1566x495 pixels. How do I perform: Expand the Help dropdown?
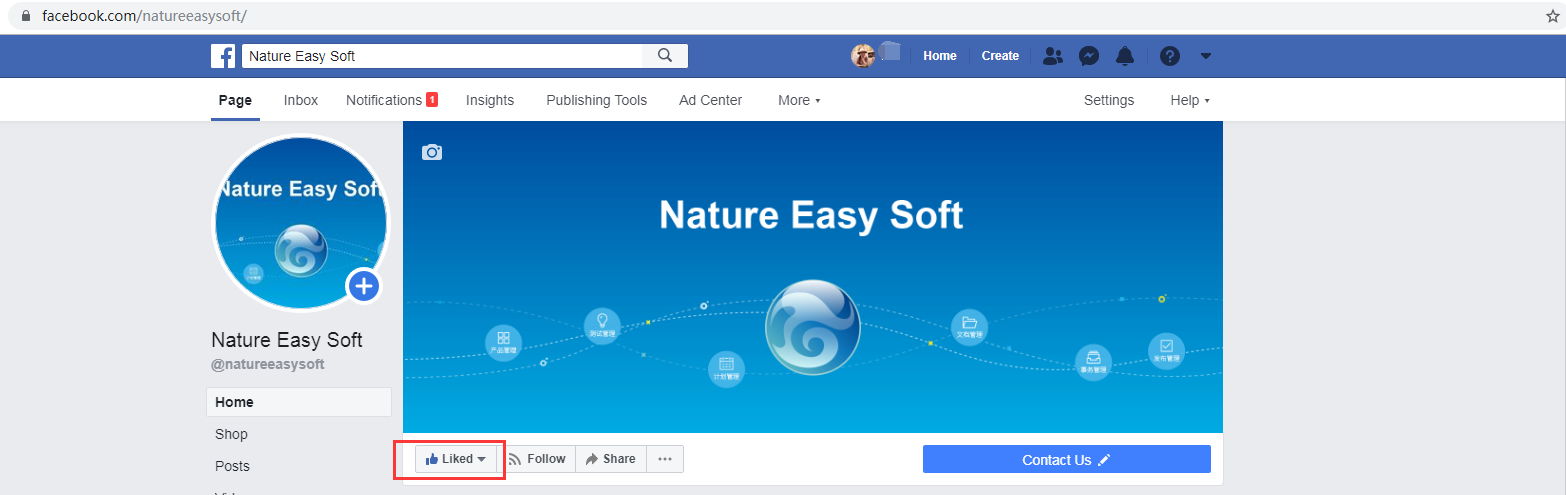(x=1190, y=100)
